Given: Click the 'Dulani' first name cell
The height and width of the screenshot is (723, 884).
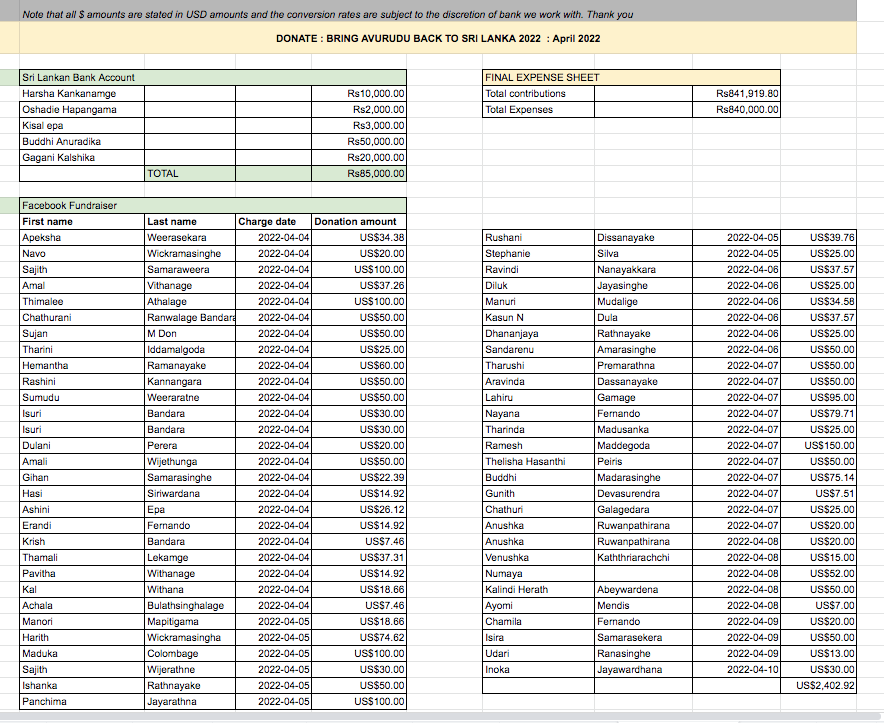Looking at the screenshot, I should pyautogui.click(x=82, y=446).
